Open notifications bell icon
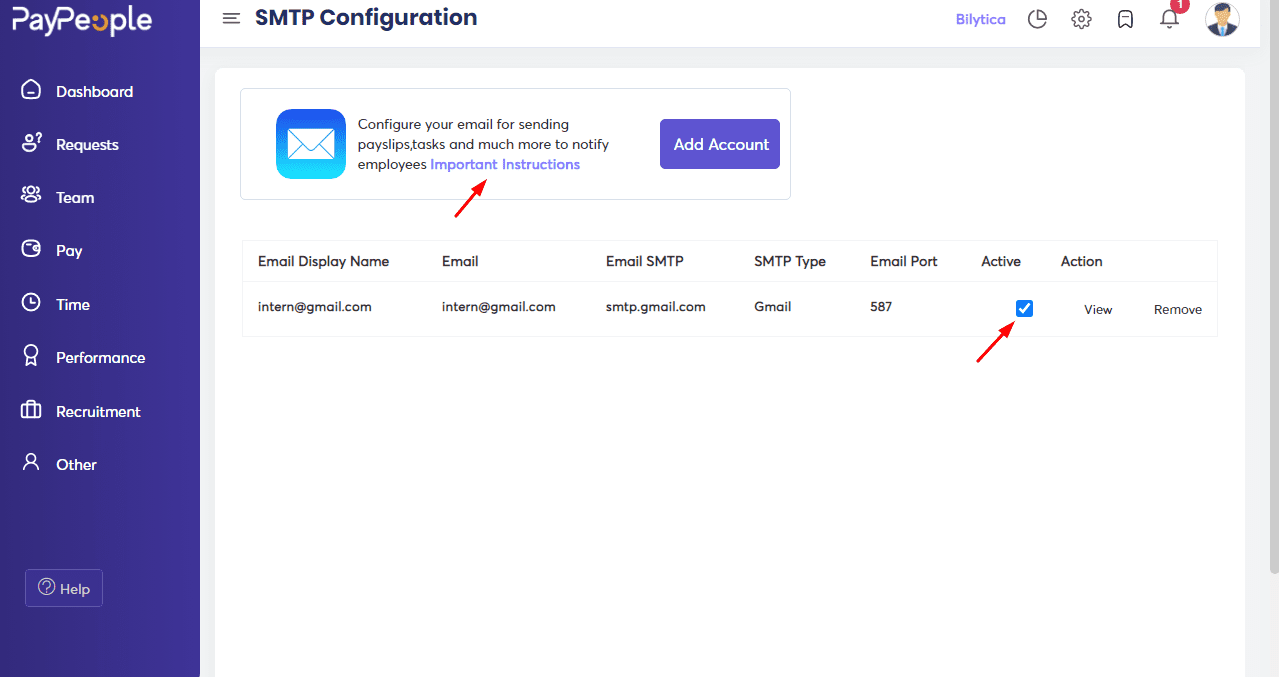 pyautogui.click(x=1169, y=19)
